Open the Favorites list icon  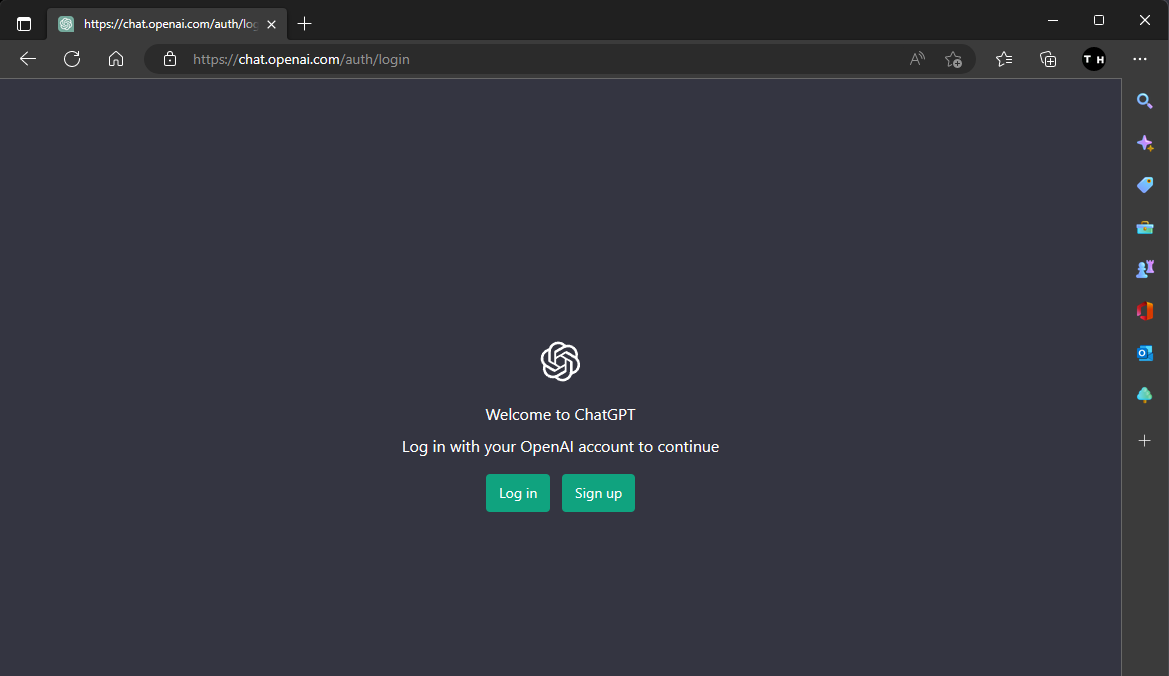[1003, 59]
